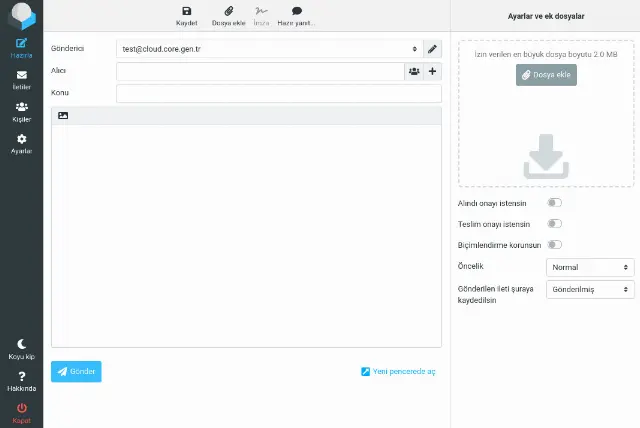Toggle Teslim onayı istensin switch
The height and width of the screenshot is (428, 640).
click(x=554, y=224)
